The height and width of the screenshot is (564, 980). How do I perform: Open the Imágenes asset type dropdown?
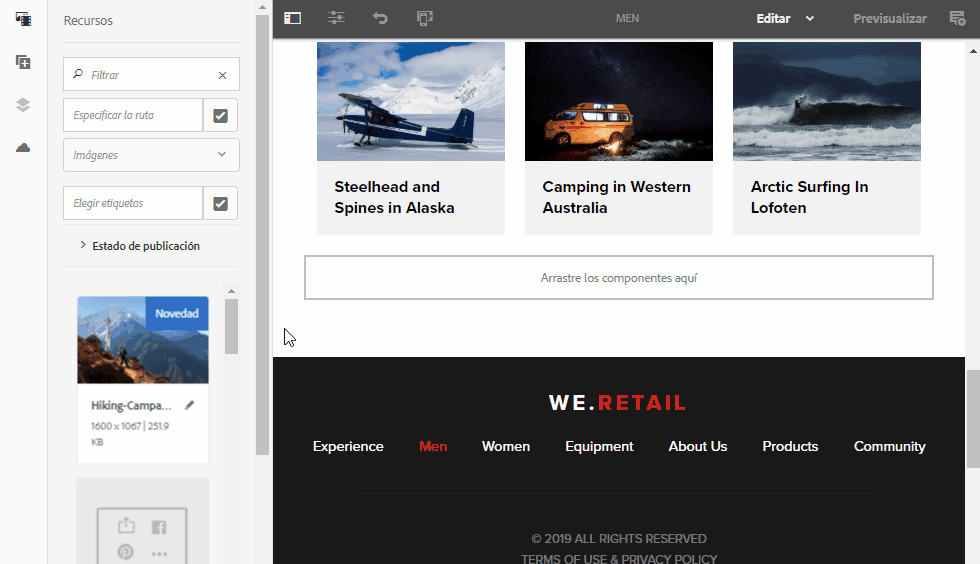(x=151, y=154)
